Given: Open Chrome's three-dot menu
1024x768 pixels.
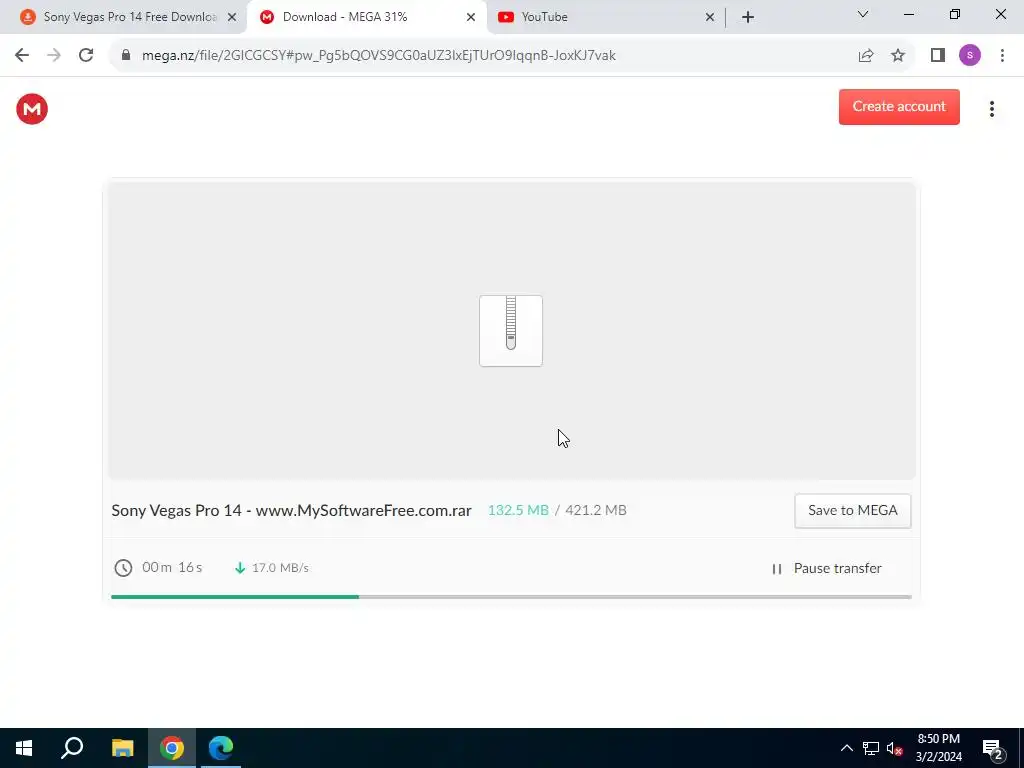Looking at the screenshot, I should (1002, 55).
